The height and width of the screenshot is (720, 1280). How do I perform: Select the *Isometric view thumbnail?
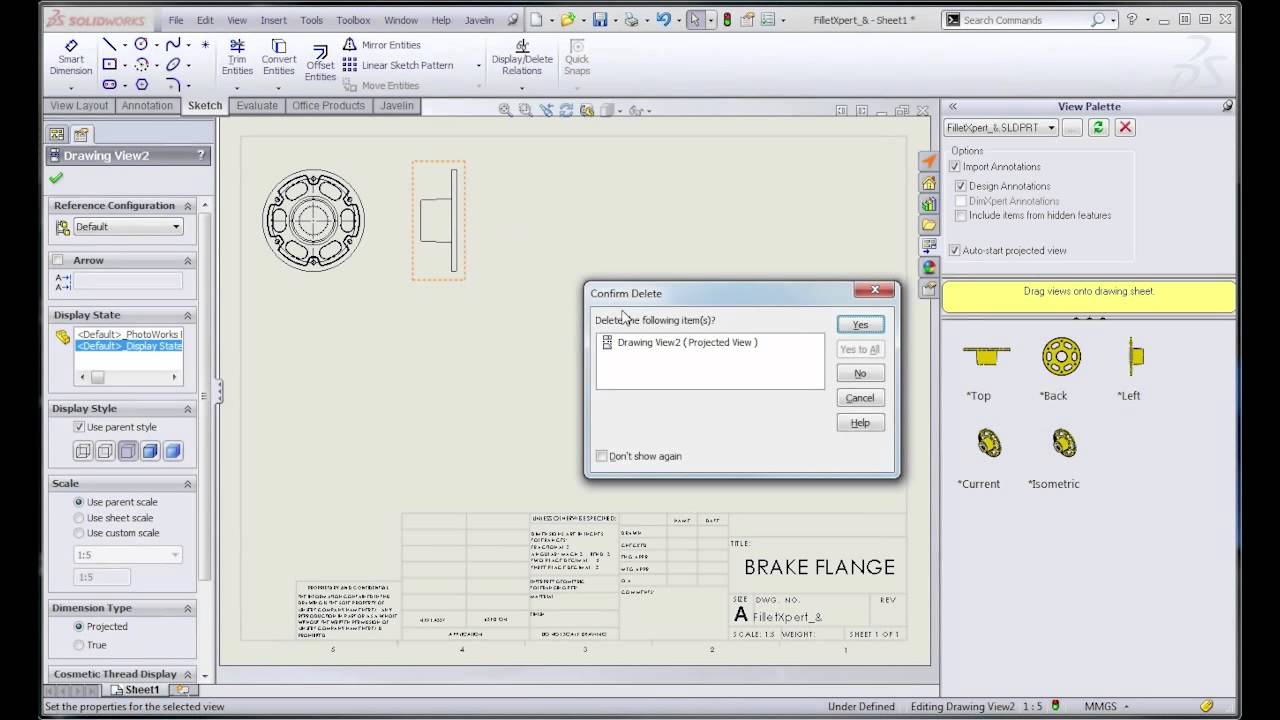point(1063,442)
